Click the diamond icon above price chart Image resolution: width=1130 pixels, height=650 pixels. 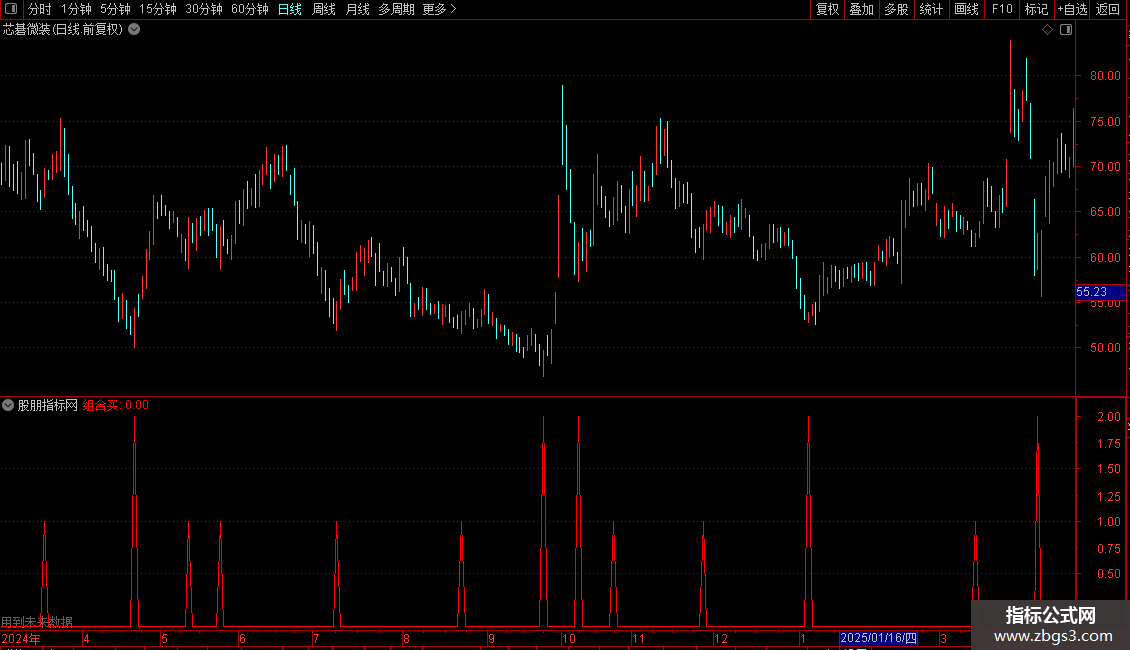point(1047,30)
